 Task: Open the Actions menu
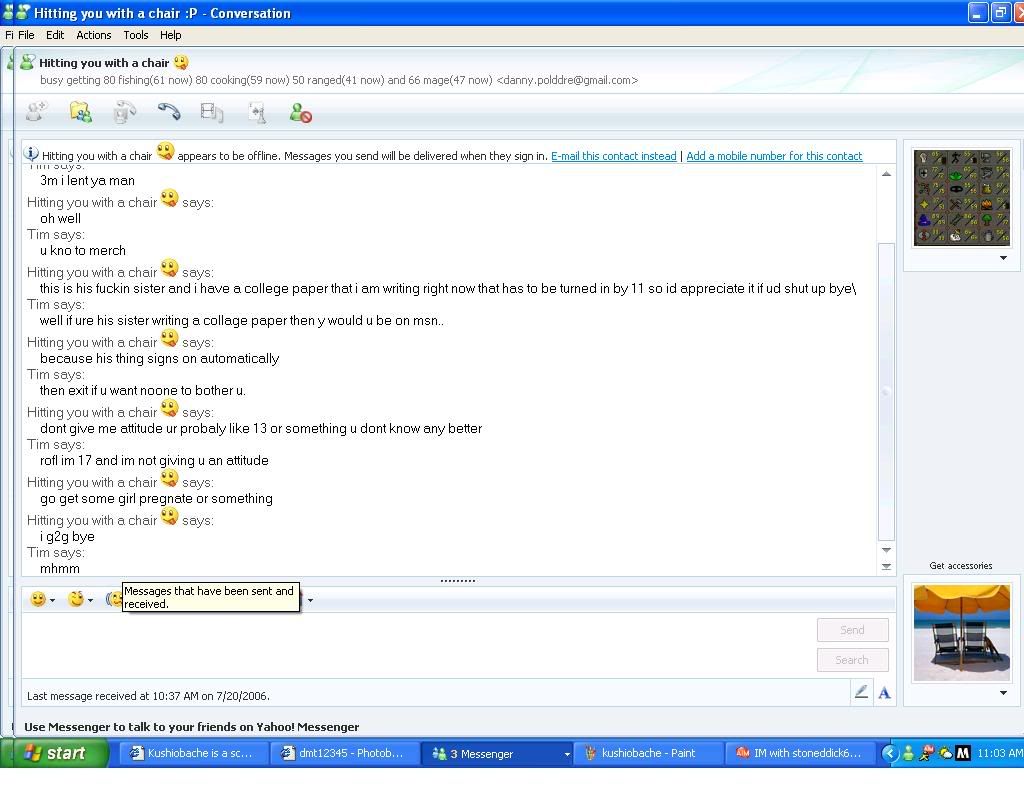pyautogui.click(x=94, y=35)
